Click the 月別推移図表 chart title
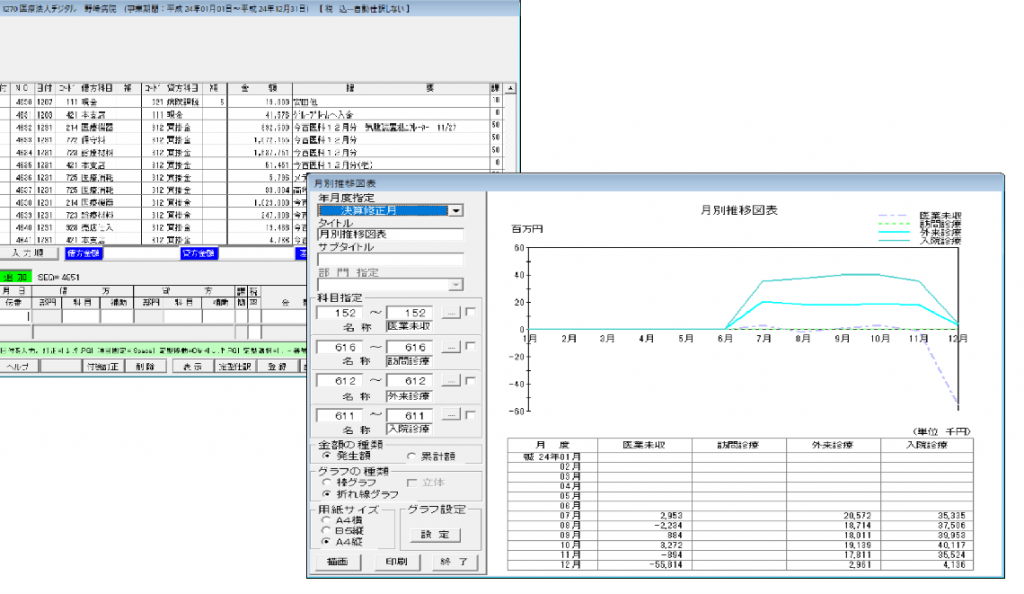The image size is (1024, 594). coord(739,210)
